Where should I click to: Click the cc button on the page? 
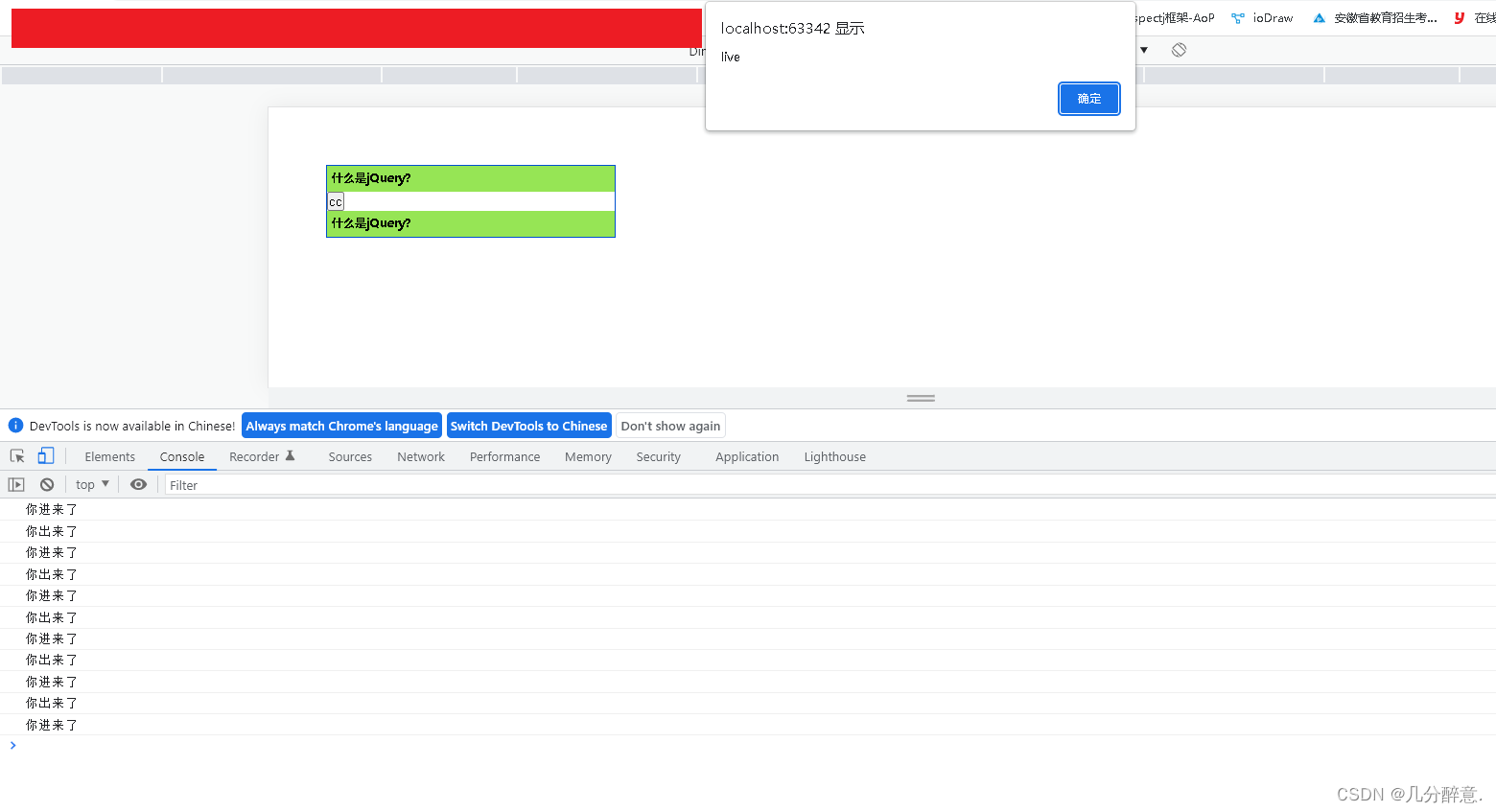pos(336,201)
